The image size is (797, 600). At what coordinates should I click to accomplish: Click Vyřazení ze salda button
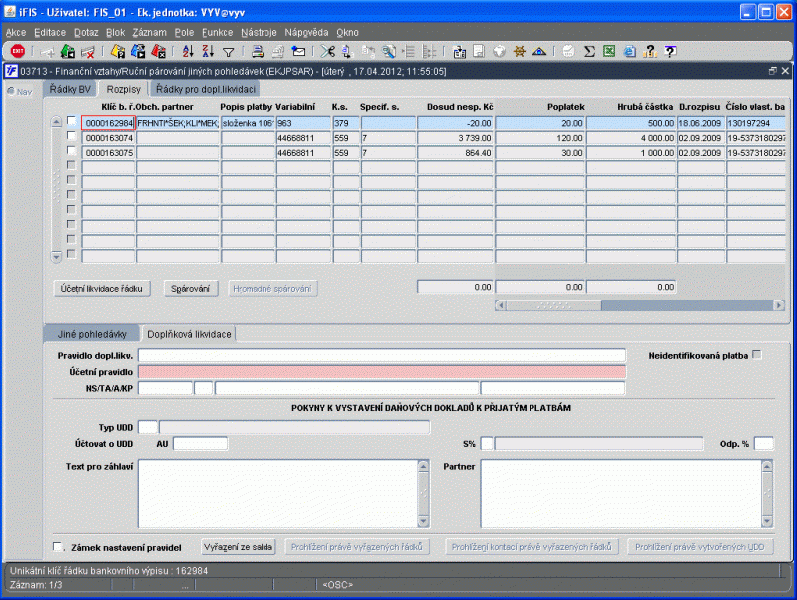pyautogui.click(x=238, y=547)
